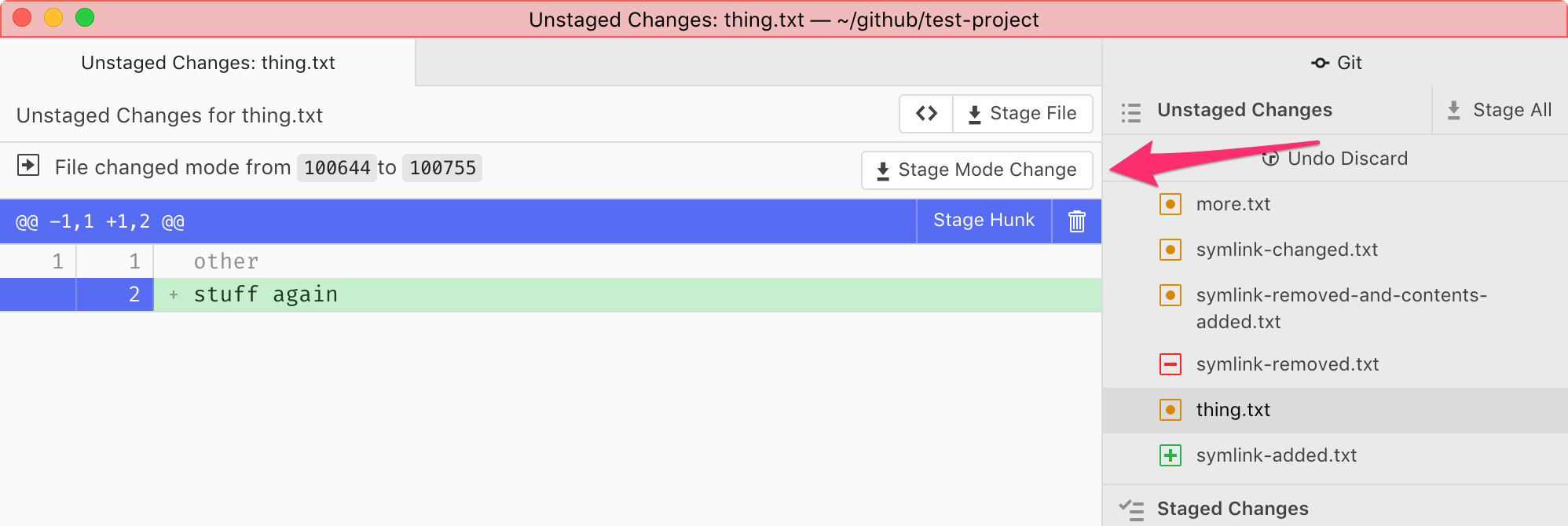Click Undo Discard
Screen dimensions: 1568x526
pos(1335,159)
